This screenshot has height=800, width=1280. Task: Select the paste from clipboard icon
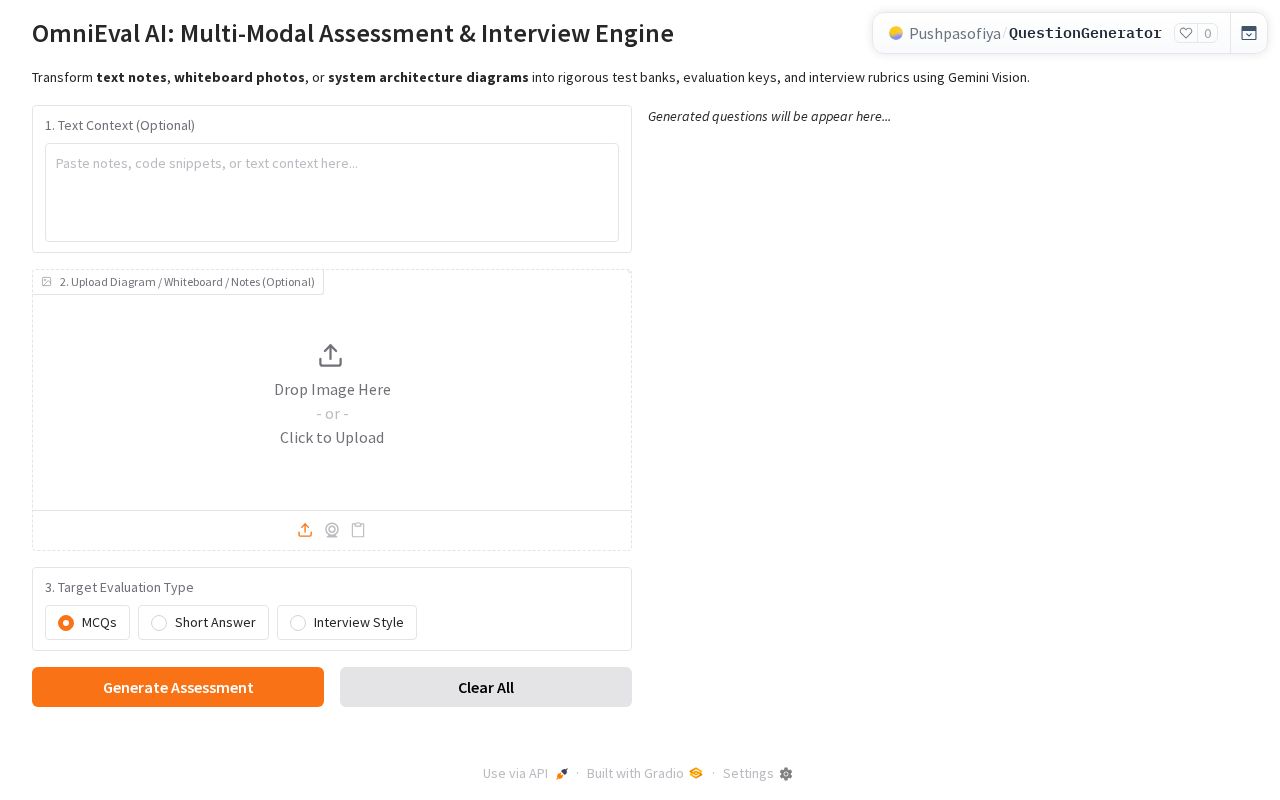tap(358, 530)
